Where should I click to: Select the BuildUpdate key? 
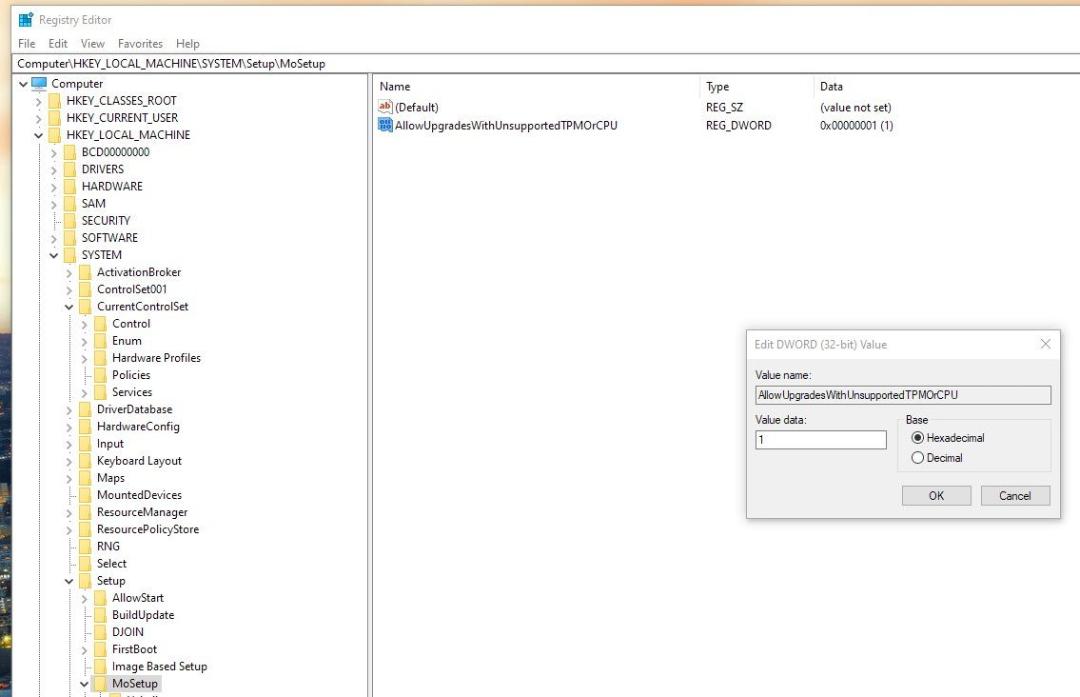coord(143,615)
